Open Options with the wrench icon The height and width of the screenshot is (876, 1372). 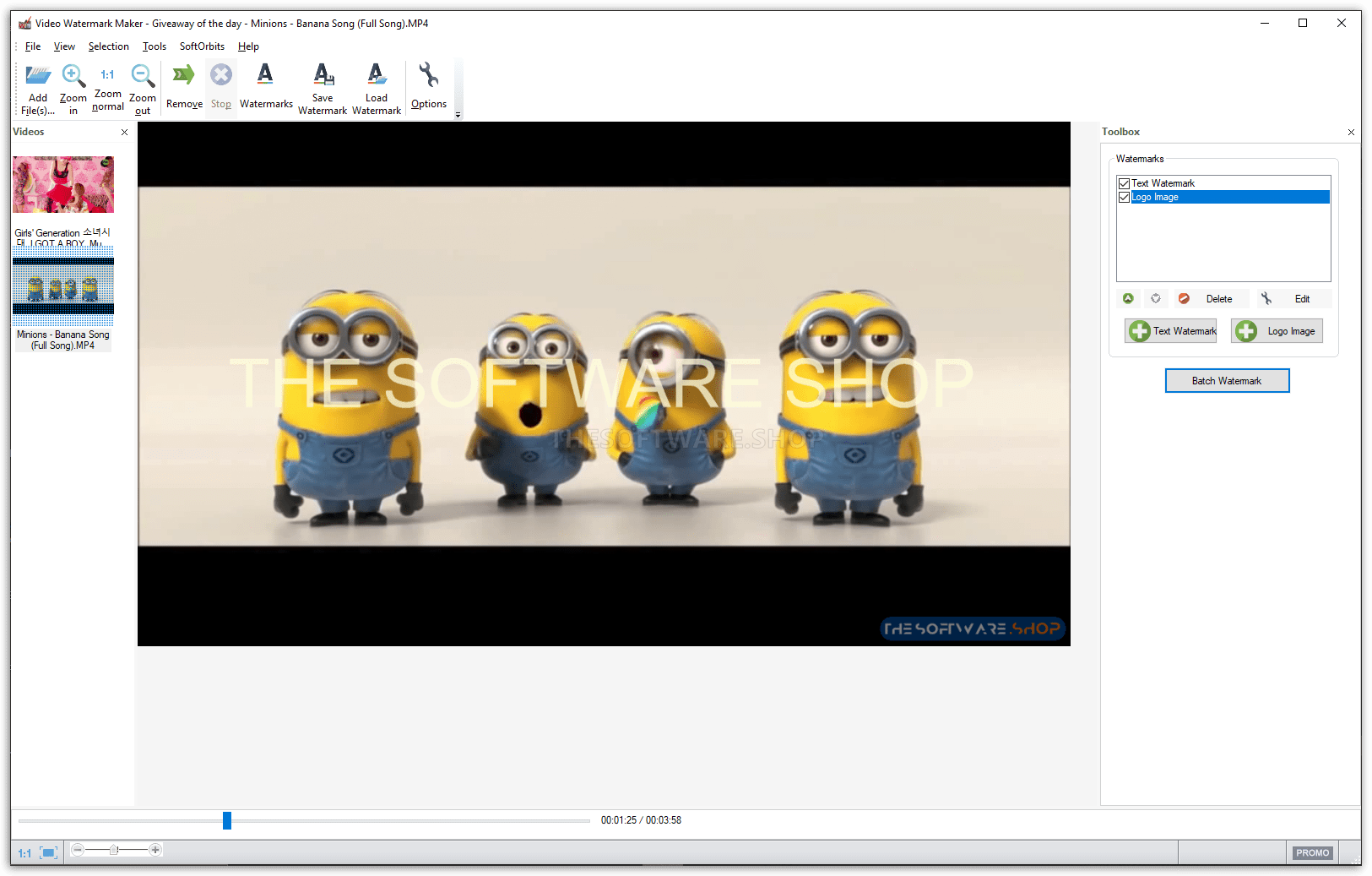[429, 76]
